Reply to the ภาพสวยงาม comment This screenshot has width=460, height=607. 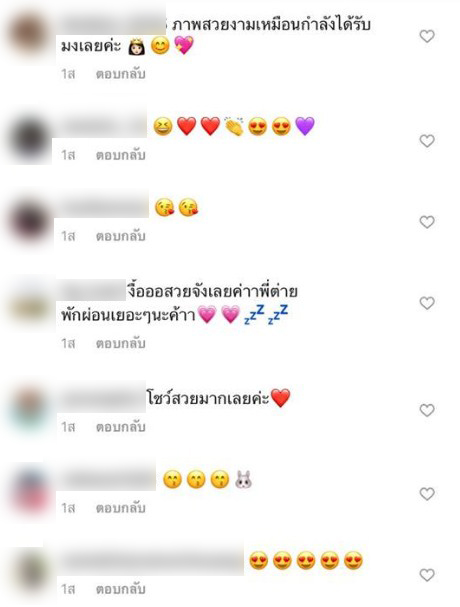pos(120,74)
